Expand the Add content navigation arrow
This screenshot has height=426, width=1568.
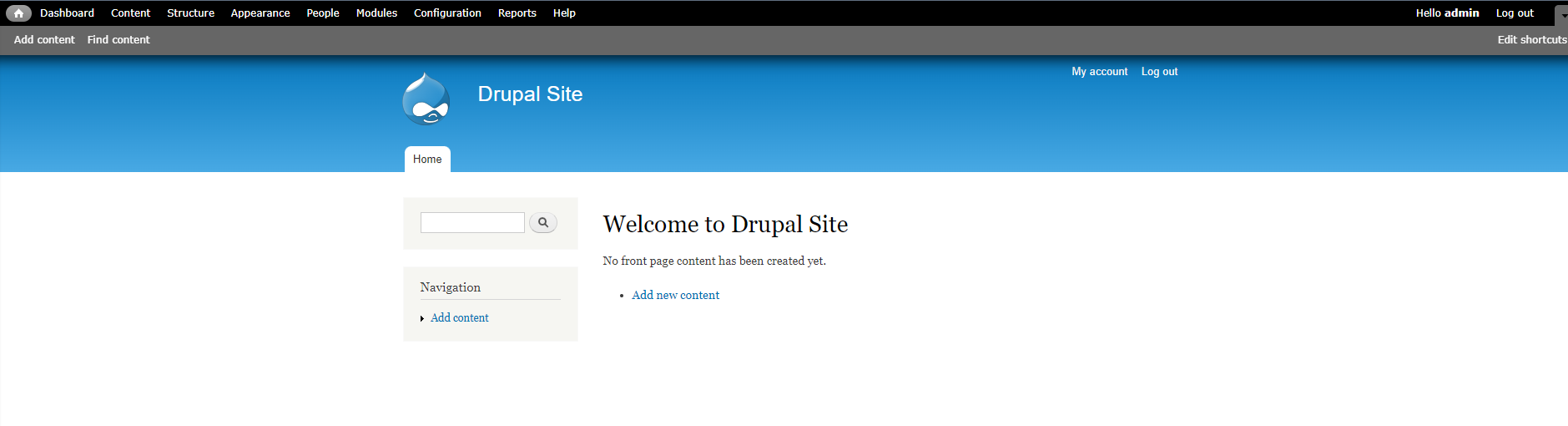coord(422,318)
